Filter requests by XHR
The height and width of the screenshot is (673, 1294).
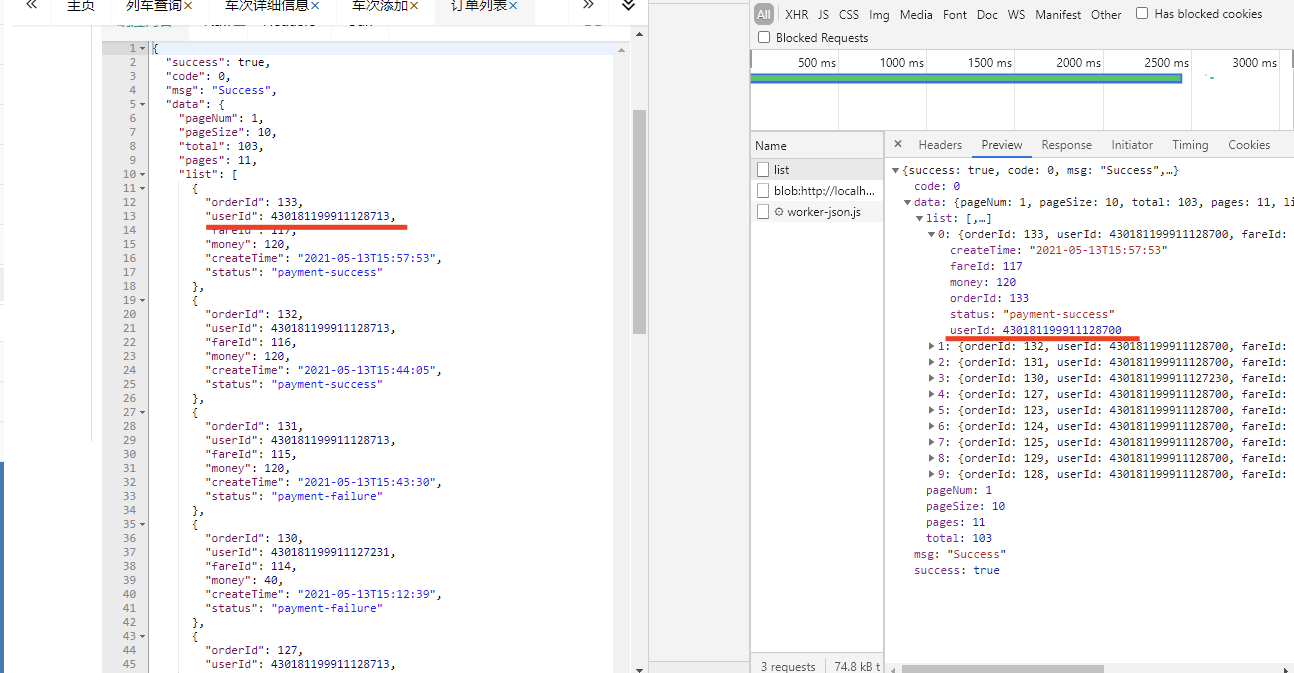coord(796,15)
